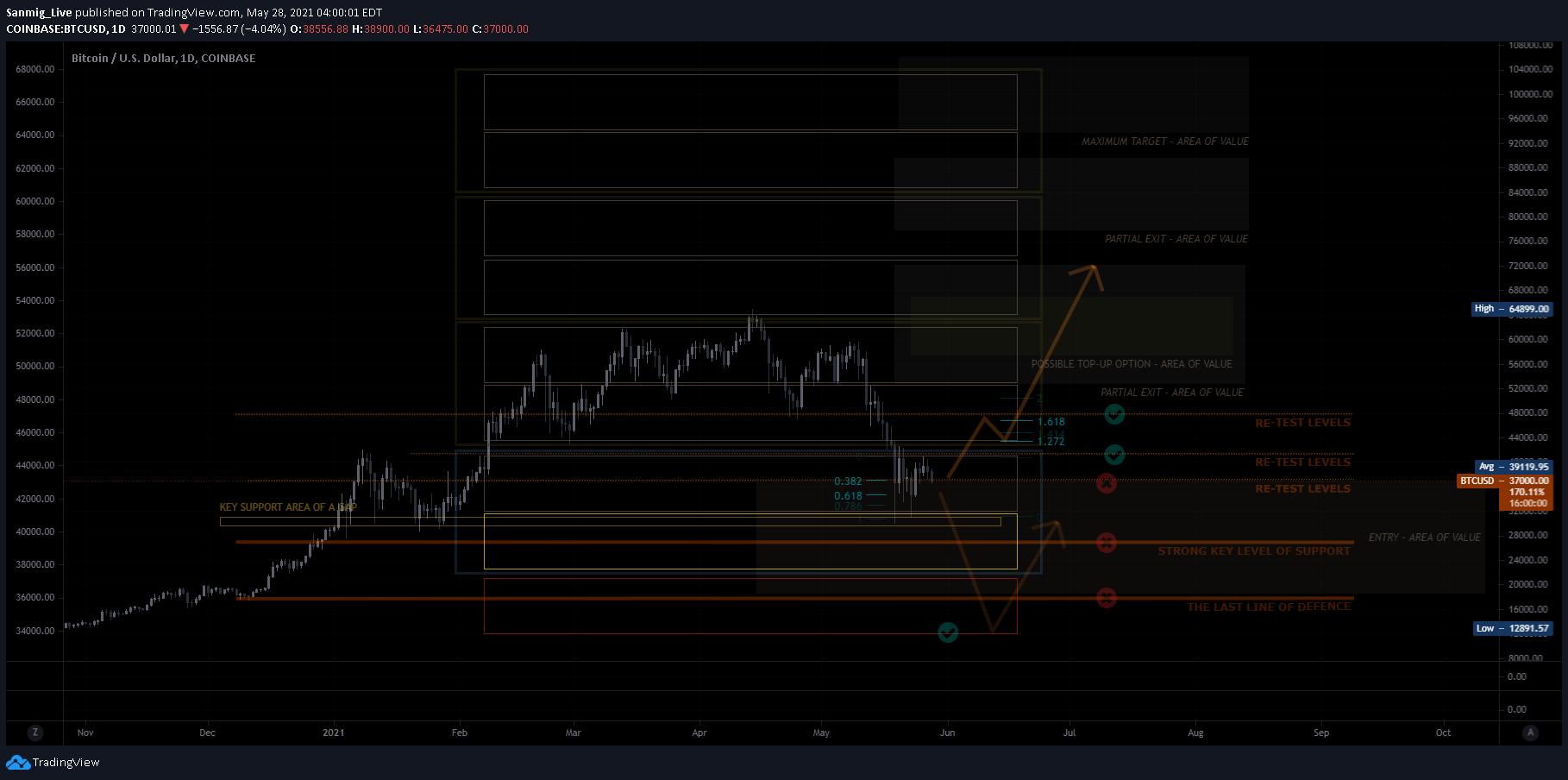The width and height of the screenshot is (1568, 780).
Task: Click the 50000.00 label on the left price axis
Action: click(x=35, y=366)
